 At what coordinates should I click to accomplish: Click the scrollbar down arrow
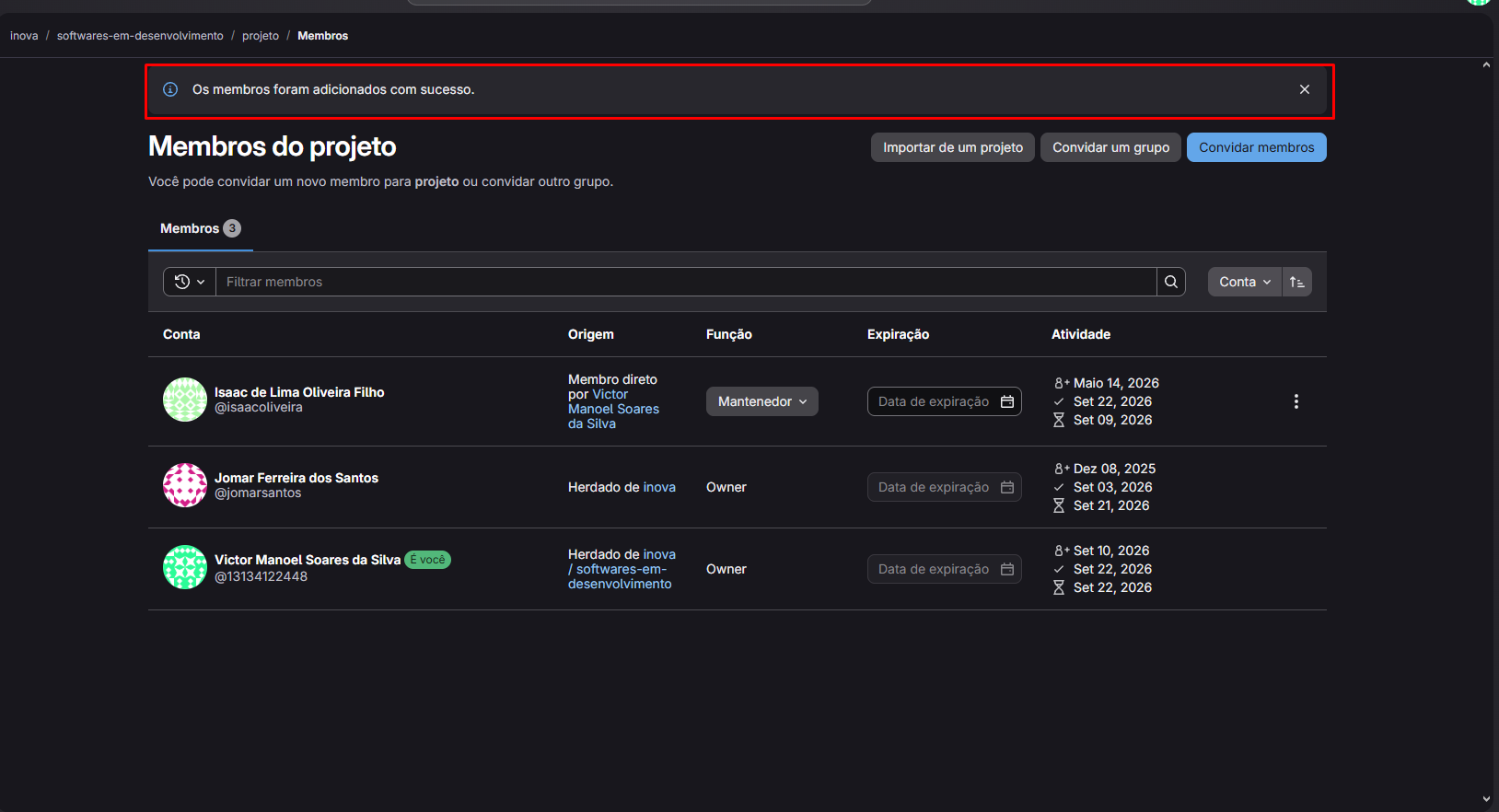pyautogui.click(x=1486, y=800)
